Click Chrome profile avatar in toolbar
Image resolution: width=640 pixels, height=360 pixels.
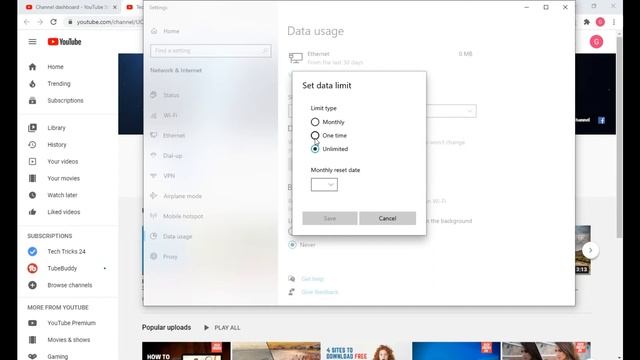(600, 22)
